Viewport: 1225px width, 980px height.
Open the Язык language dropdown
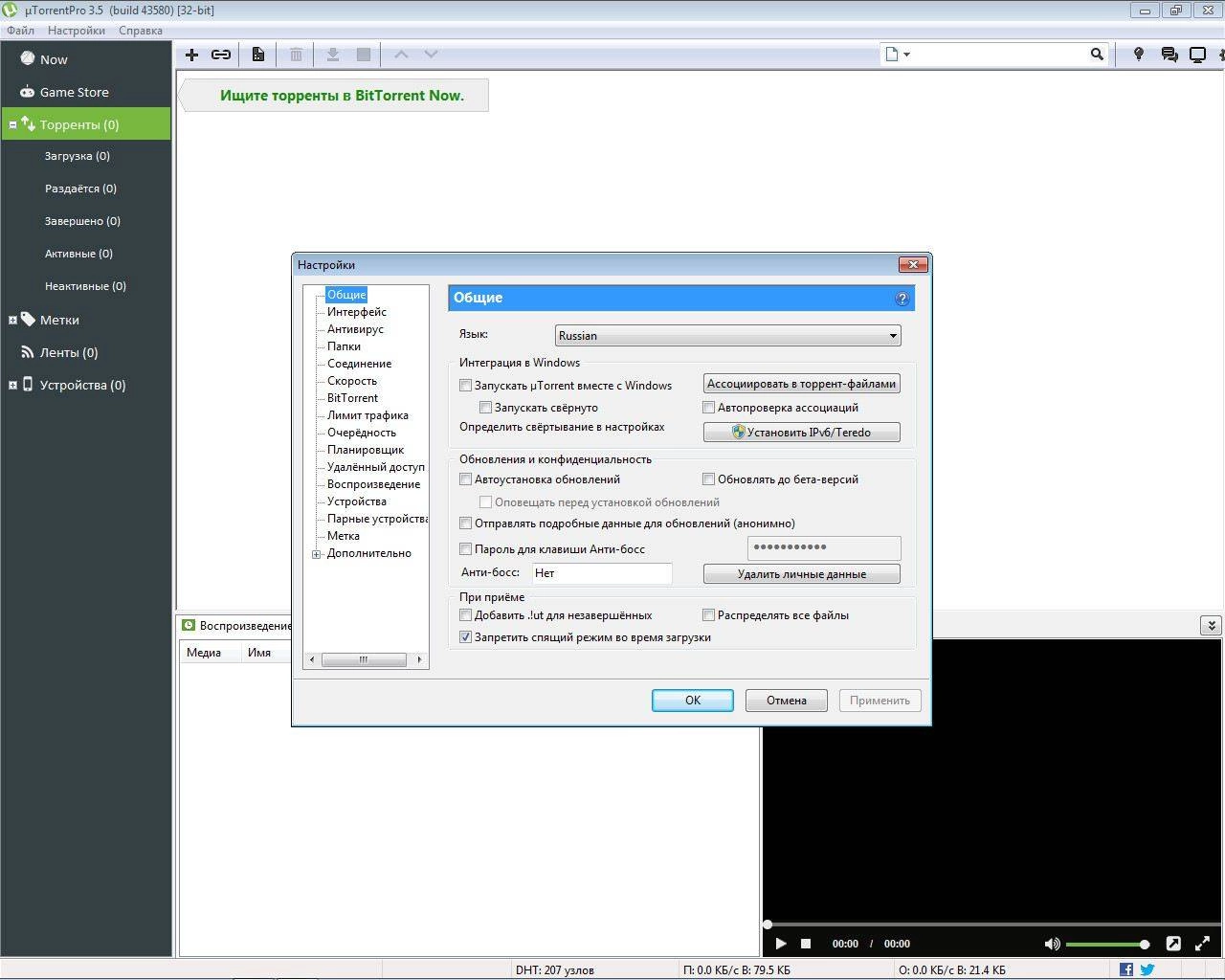tap(891, 335)
